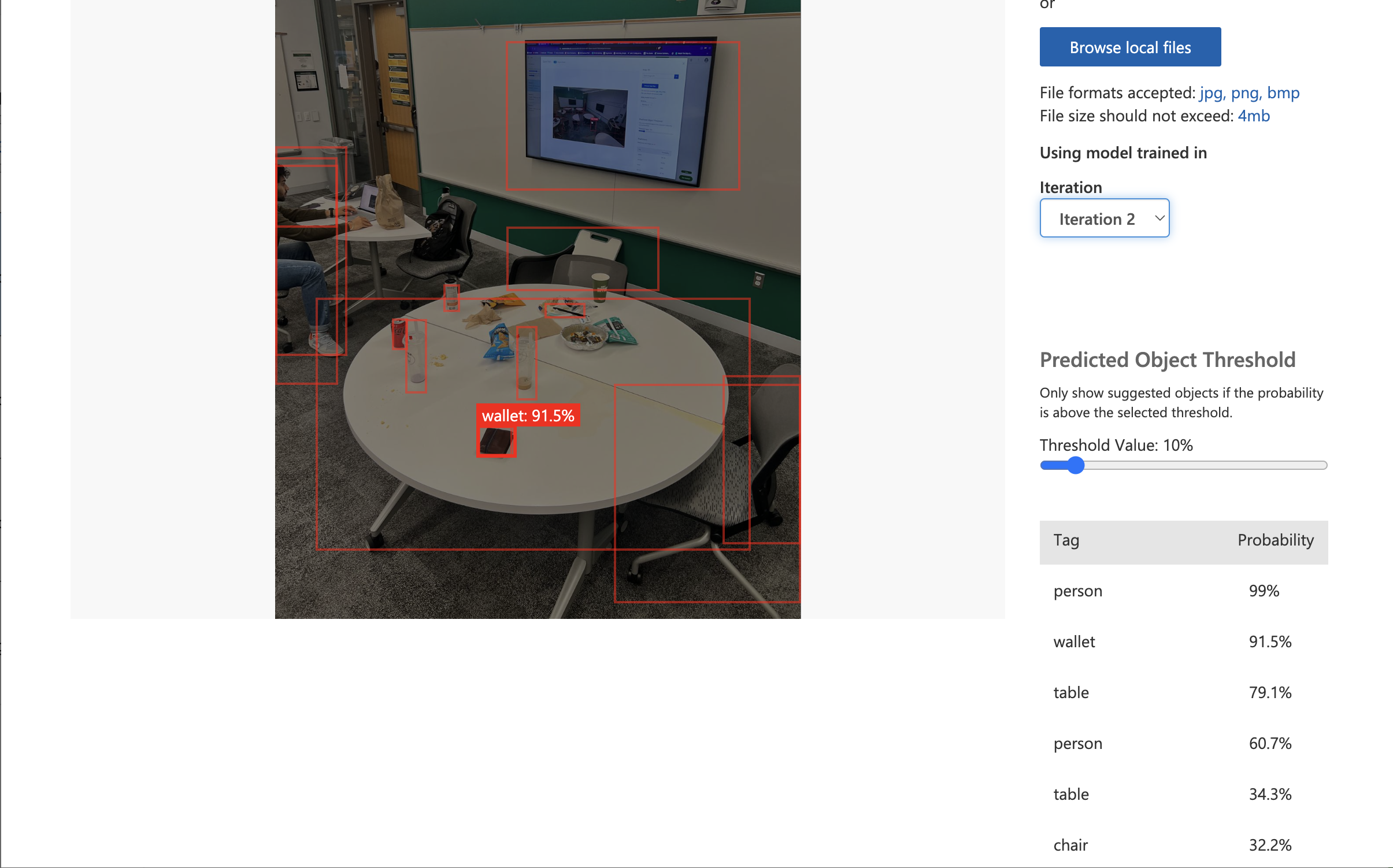Click the Browse local files button
The width and height of the screenshot is (1393, 868).
(1129, 47)
